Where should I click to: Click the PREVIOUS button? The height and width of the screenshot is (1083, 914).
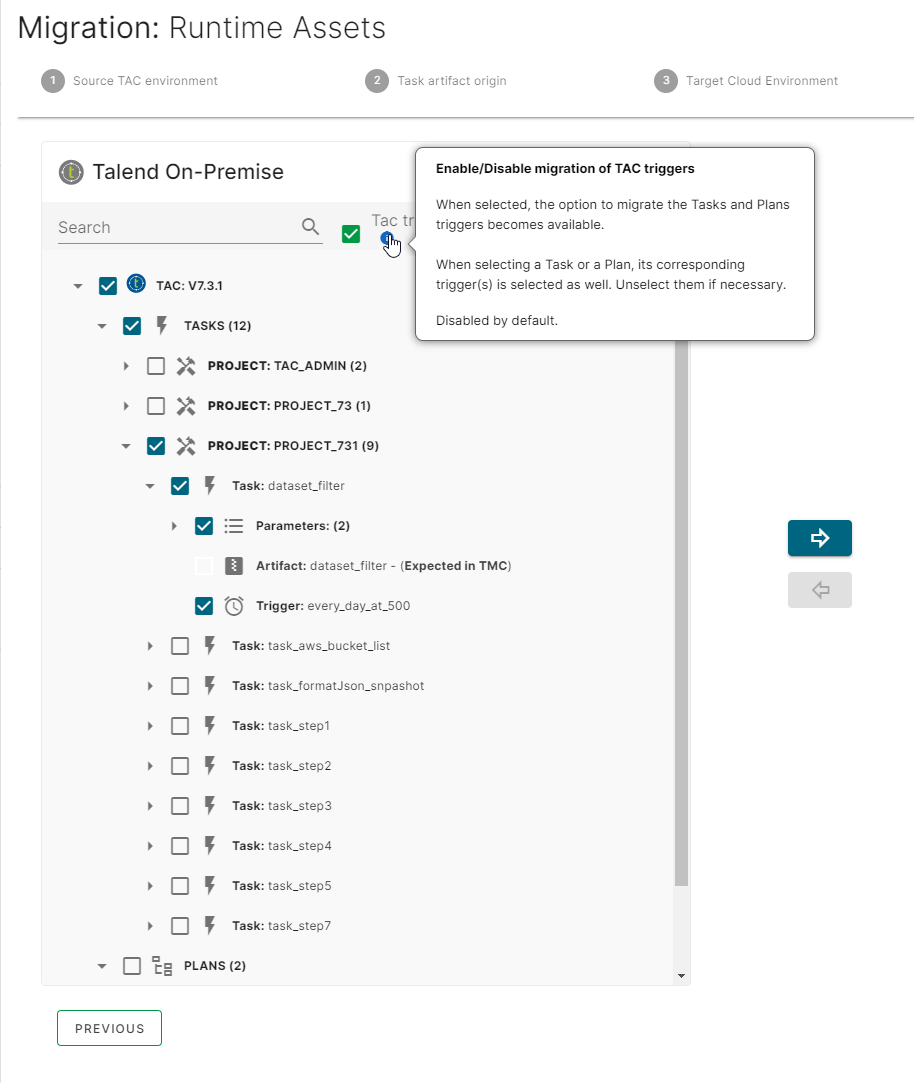(x=109, y=1028)
